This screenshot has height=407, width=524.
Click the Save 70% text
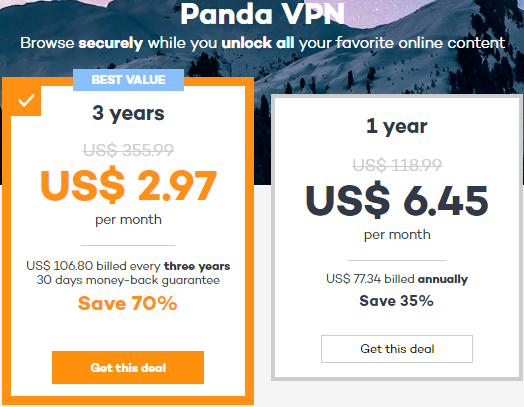coord(127,303)
